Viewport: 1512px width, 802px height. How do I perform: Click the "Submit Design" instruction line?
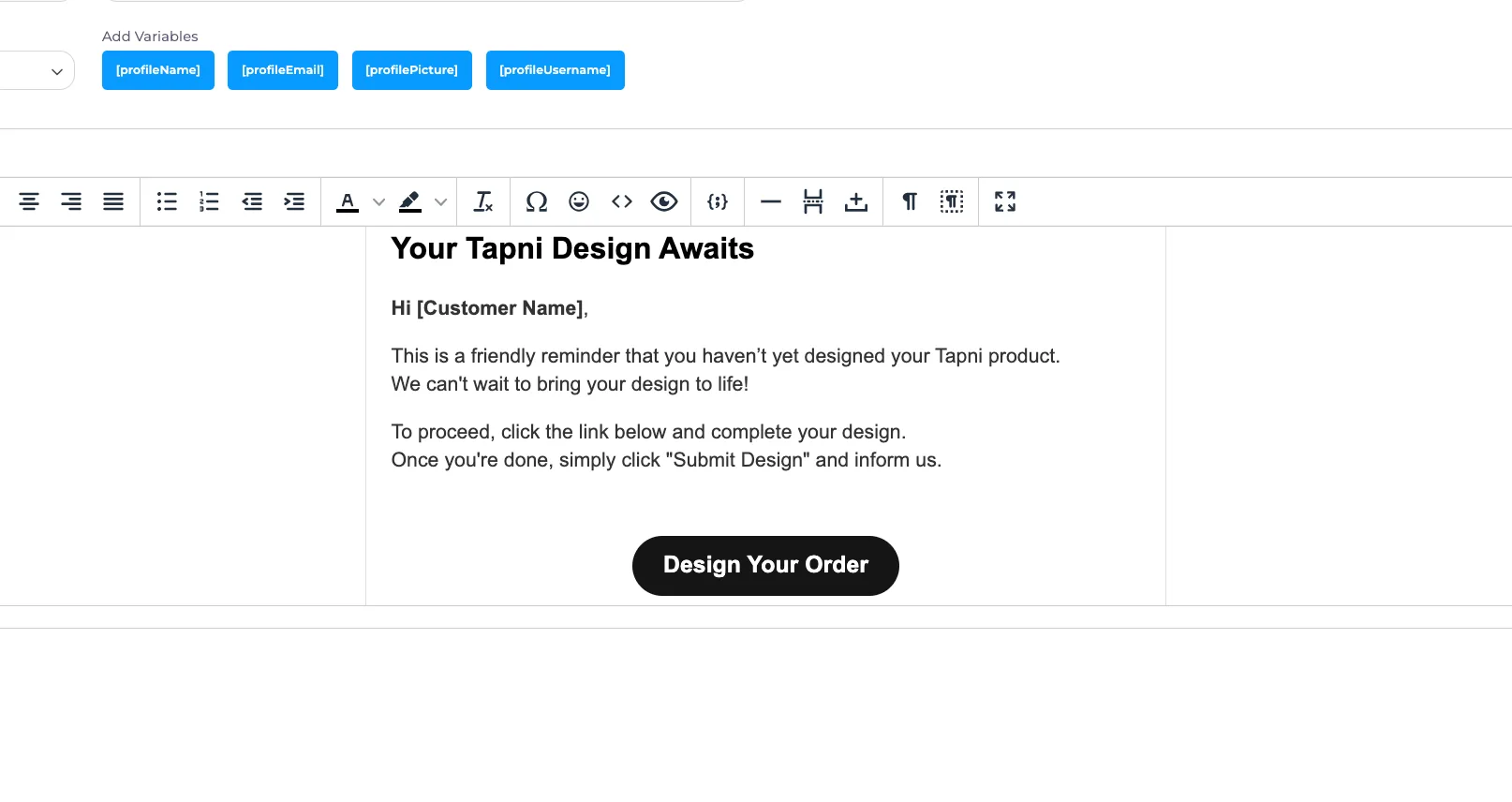(x=666, y=460)
